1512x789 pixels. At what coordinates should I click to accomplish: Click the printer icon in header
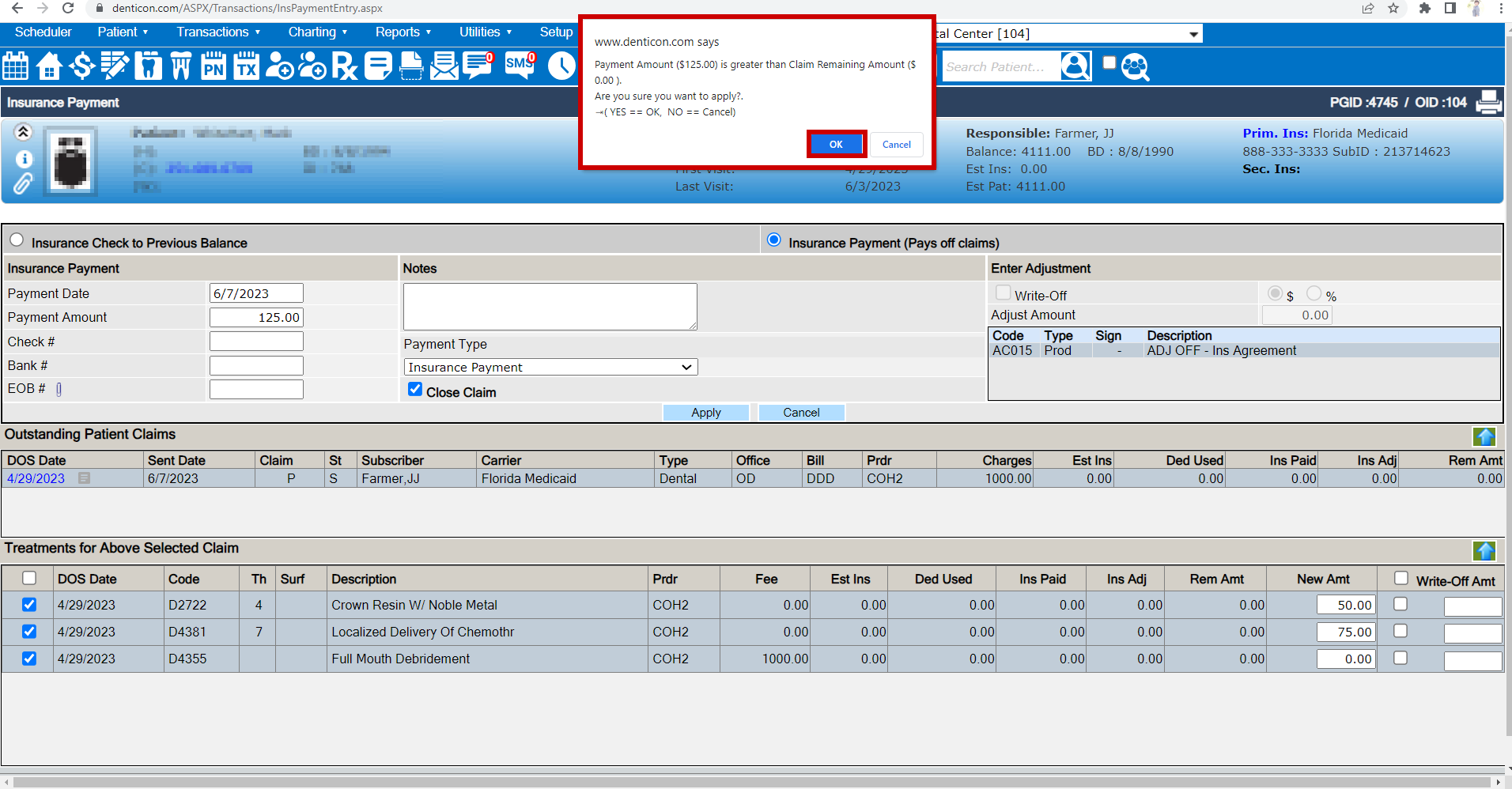tap(1488, 102)
